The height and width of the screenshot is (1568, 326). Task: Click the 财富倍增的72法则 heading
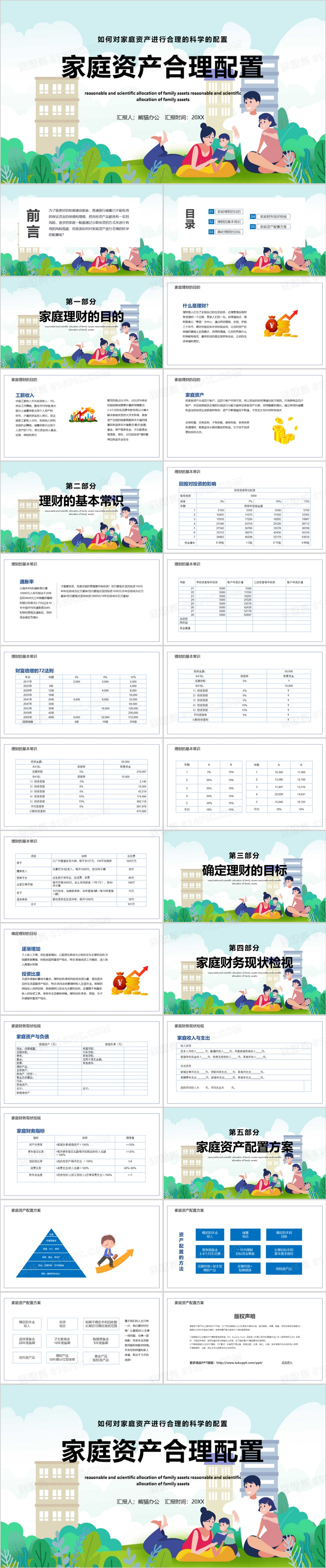34,671
